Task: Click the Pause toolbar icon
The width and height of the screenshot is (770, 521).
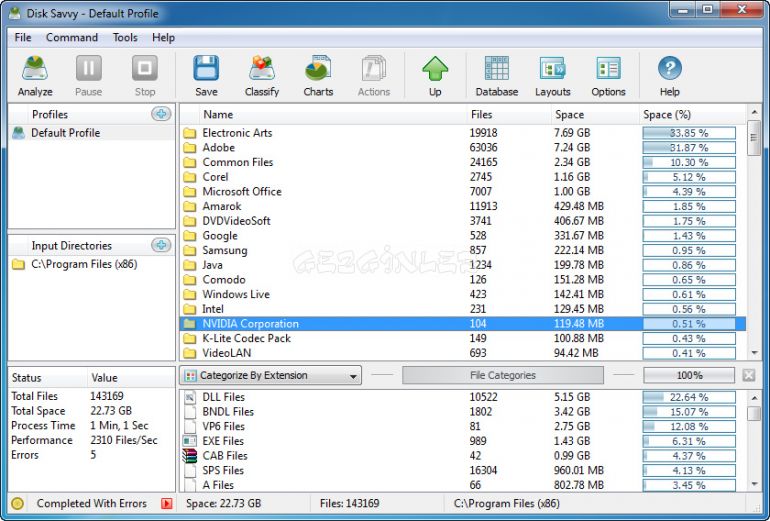Action: (x=88, y=76)
